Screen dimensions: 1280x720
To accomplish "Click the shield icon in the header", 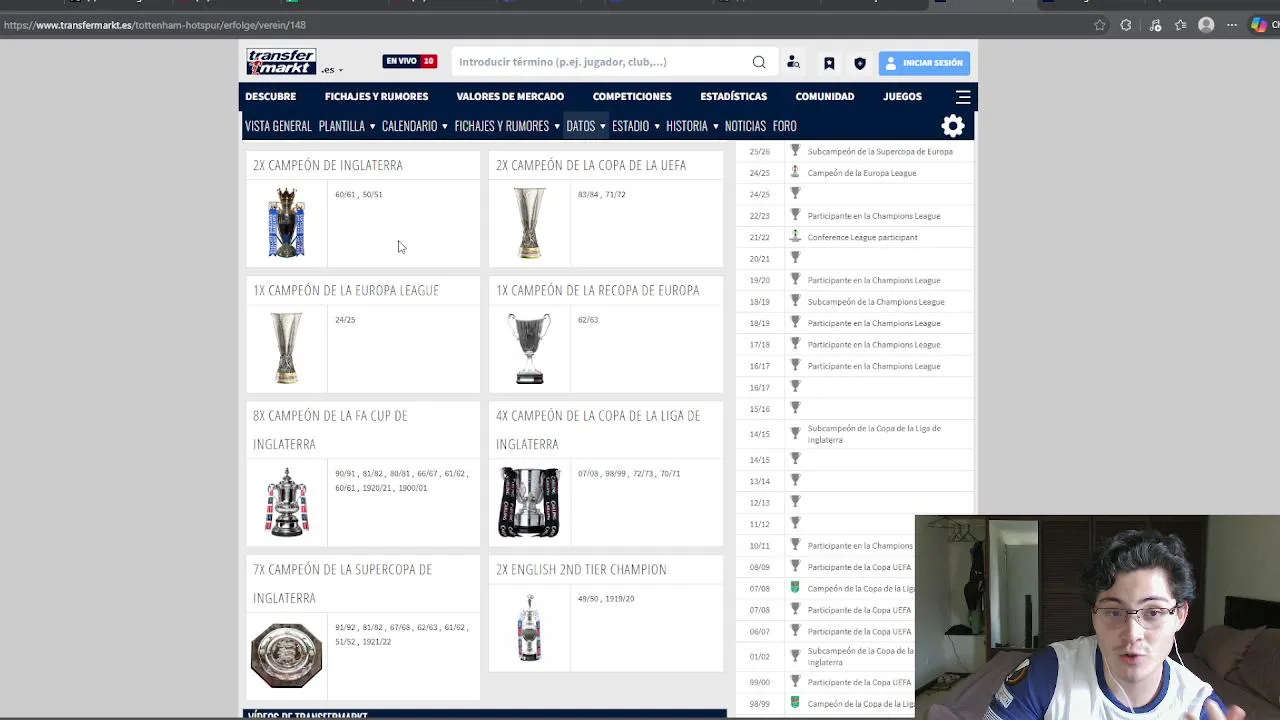I will [860, 63].
